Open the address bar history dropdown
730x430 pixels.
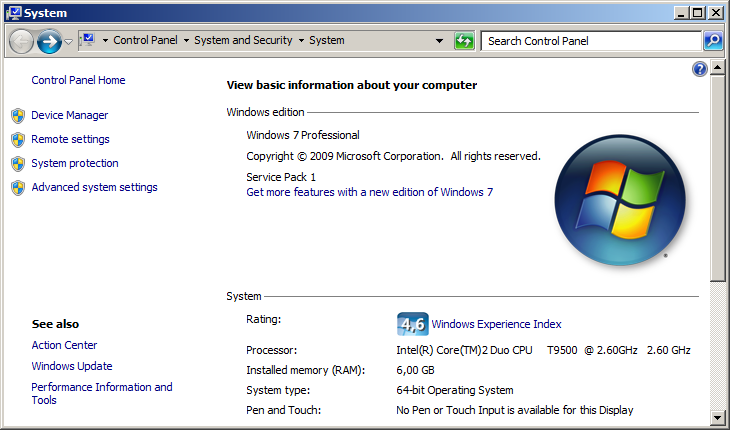point(439,41)
